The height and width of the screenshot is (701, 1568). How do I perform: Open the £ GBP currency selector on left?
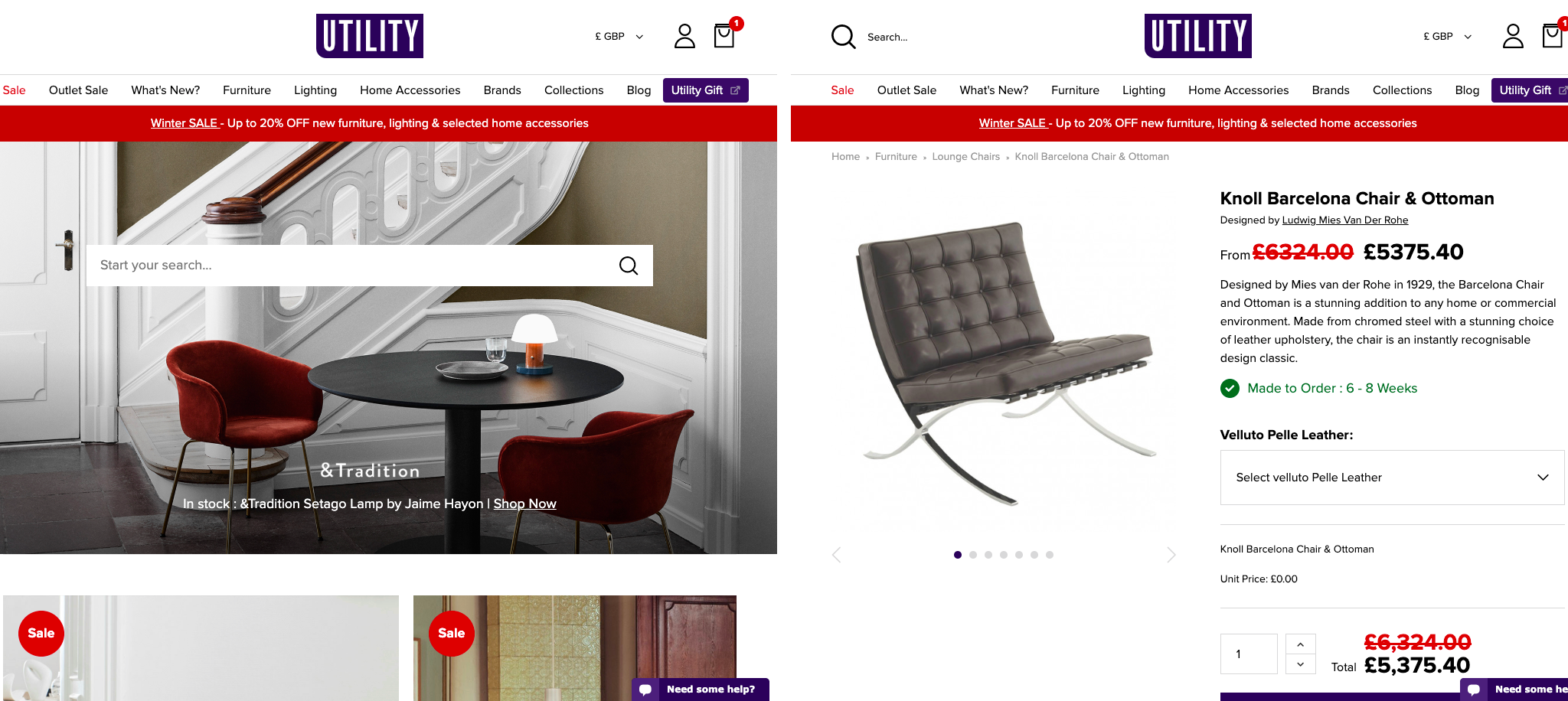pyautogui.click(x=619, y=37)
